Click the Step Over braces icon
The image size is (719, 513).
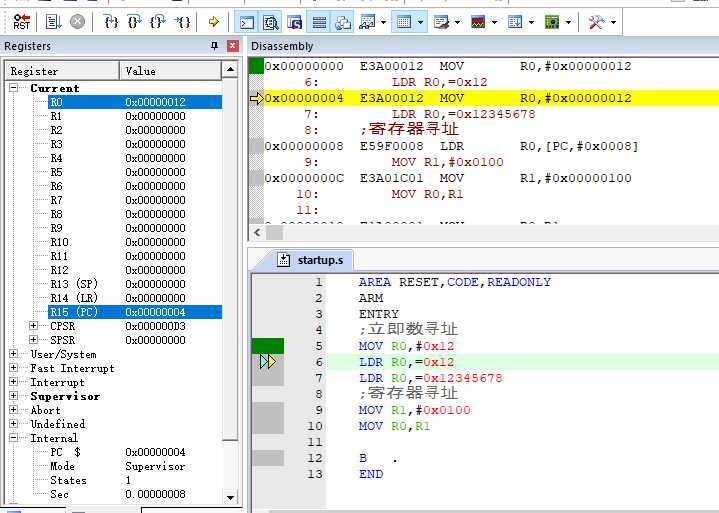[x=136, y=21]
